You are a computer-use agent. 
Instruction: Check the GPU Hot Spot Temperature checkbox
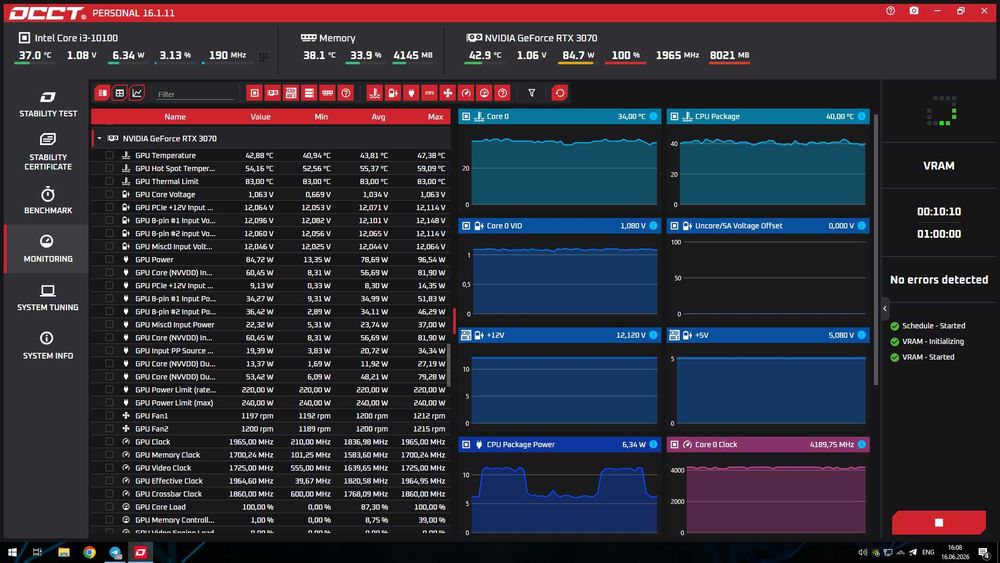coord(109,168)
